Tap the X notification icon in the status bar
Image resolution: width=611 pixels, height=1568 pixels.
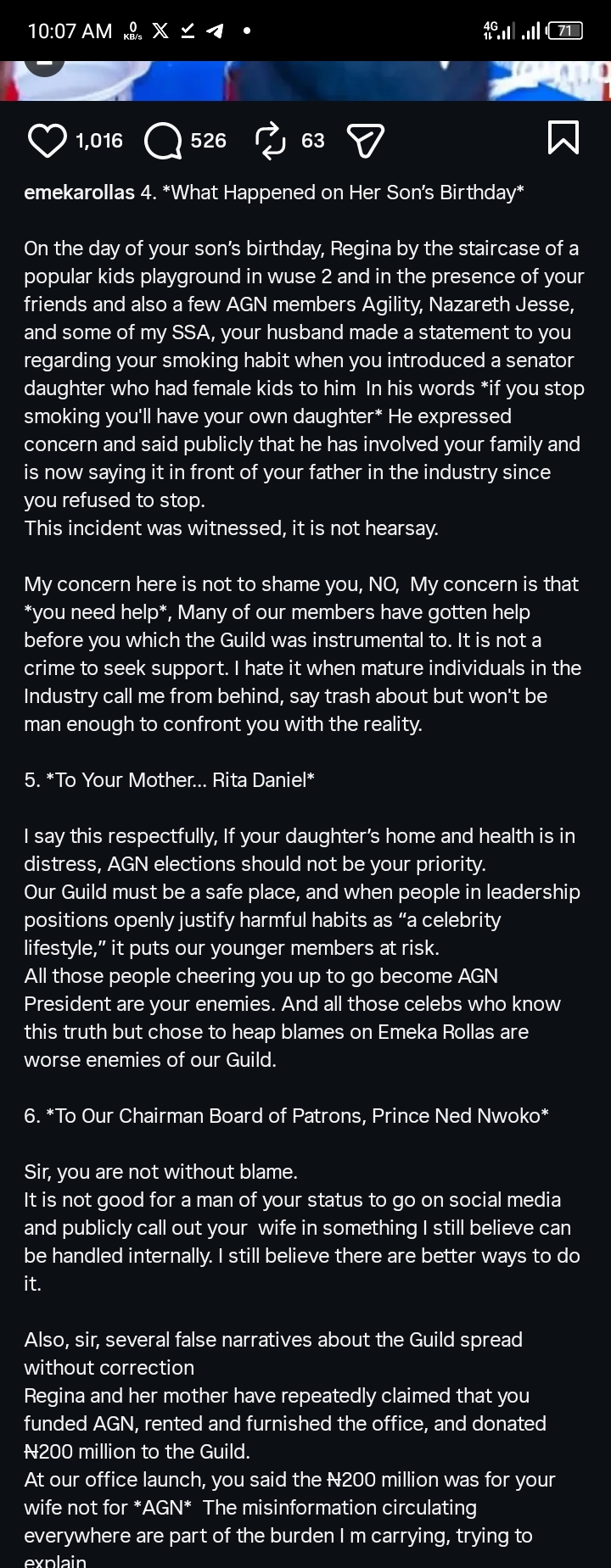[160, 31]
